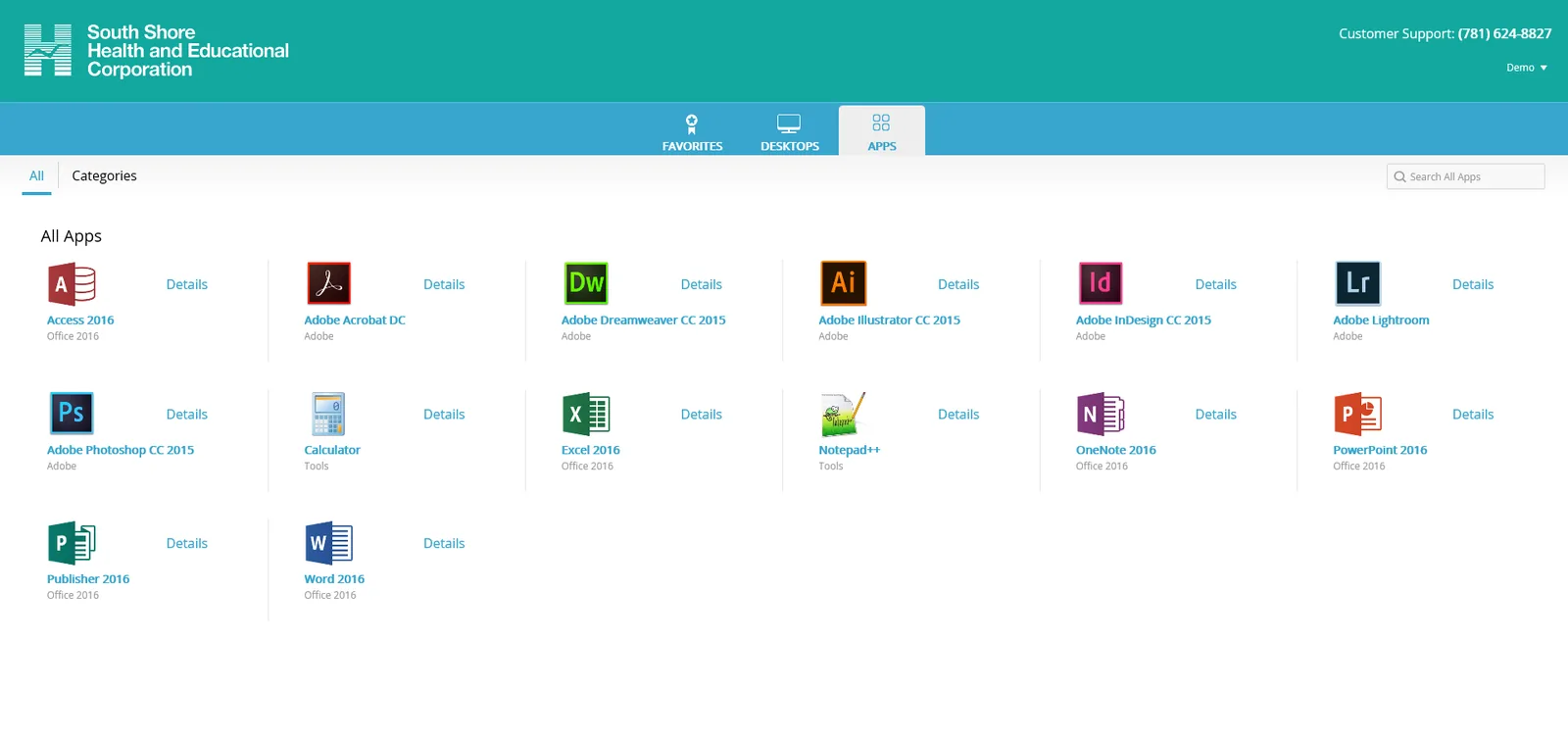View Details for Notepad++
This screenshot has height=740, width=1568.
tap(958, 415)
